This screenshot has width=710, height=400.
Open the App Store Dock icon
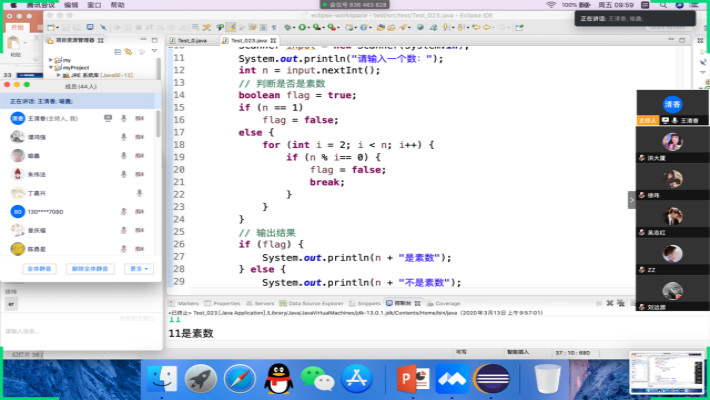tap(358, 380)
